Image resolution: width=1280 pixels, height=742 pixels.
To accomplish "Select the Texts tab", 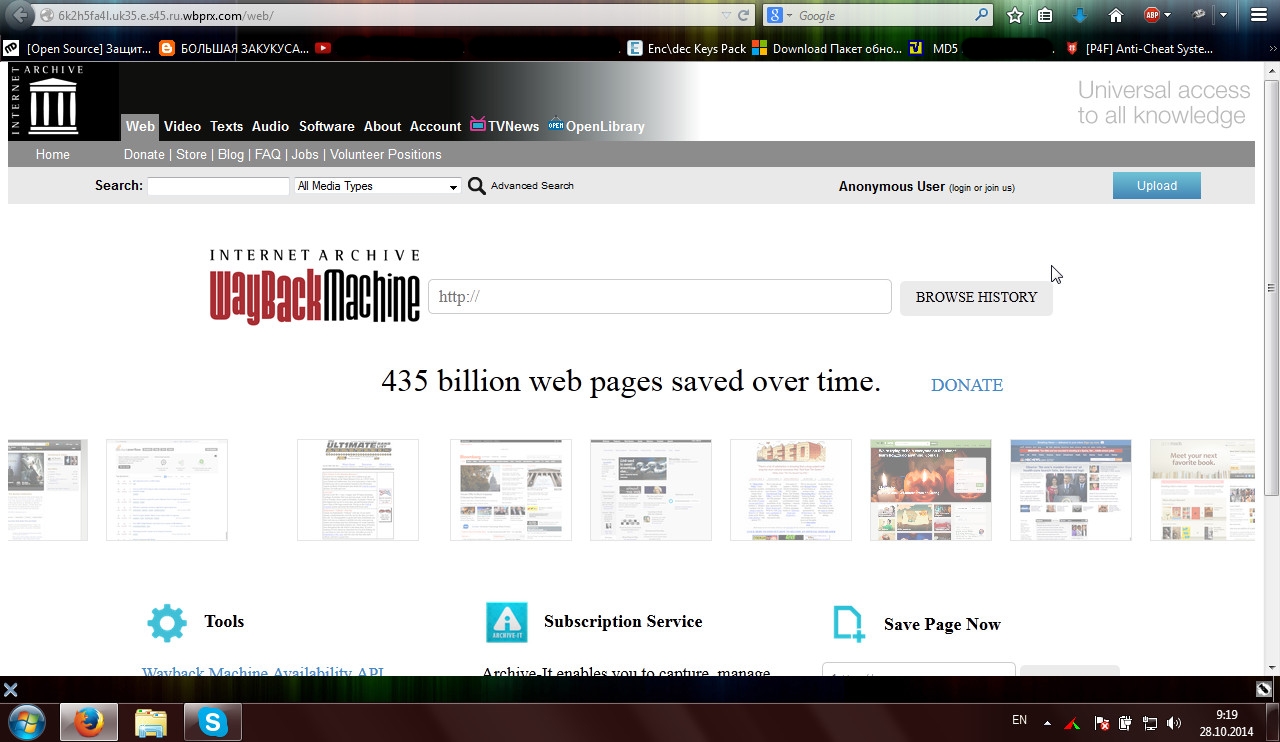I will (x=226, y=126).
